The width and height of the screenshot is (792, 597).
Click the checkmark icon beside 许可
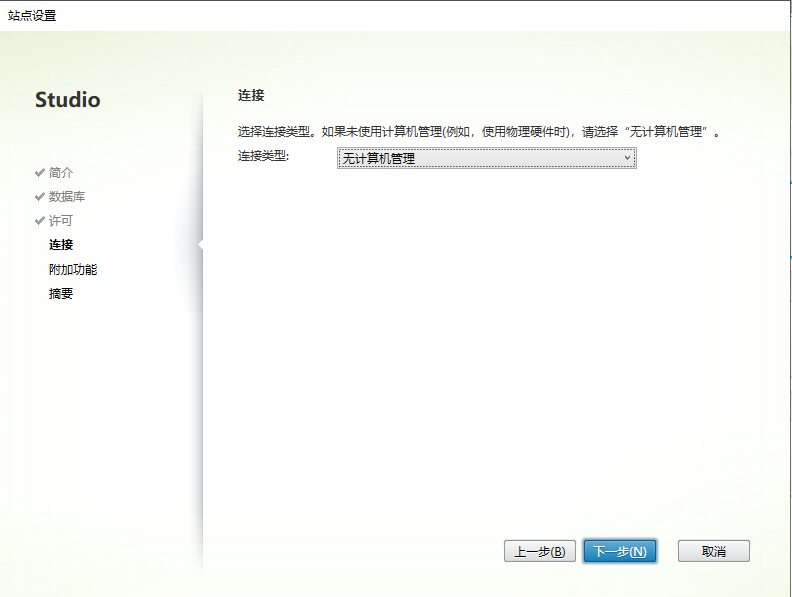pos(40,221)
